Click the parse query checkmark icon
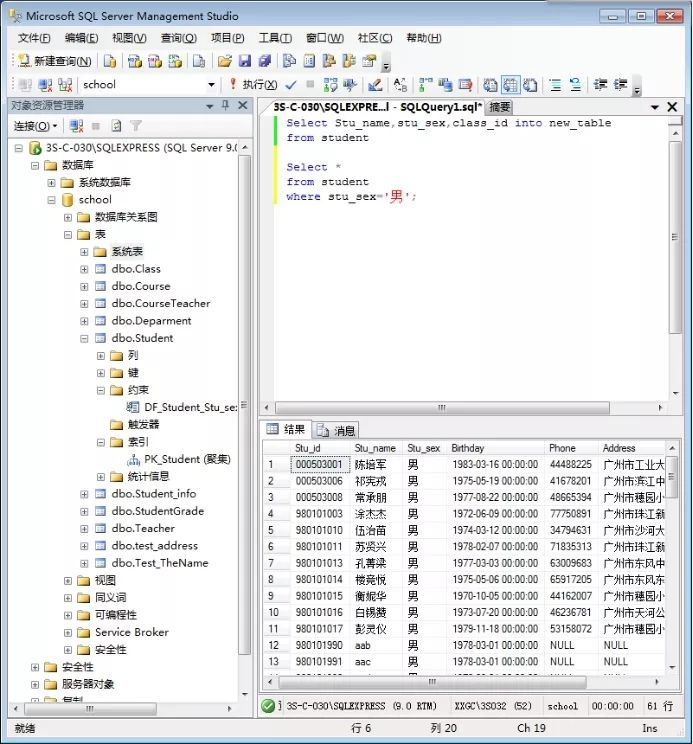The height and width of the screenshot is (744, 693). [x=291, y=85]
